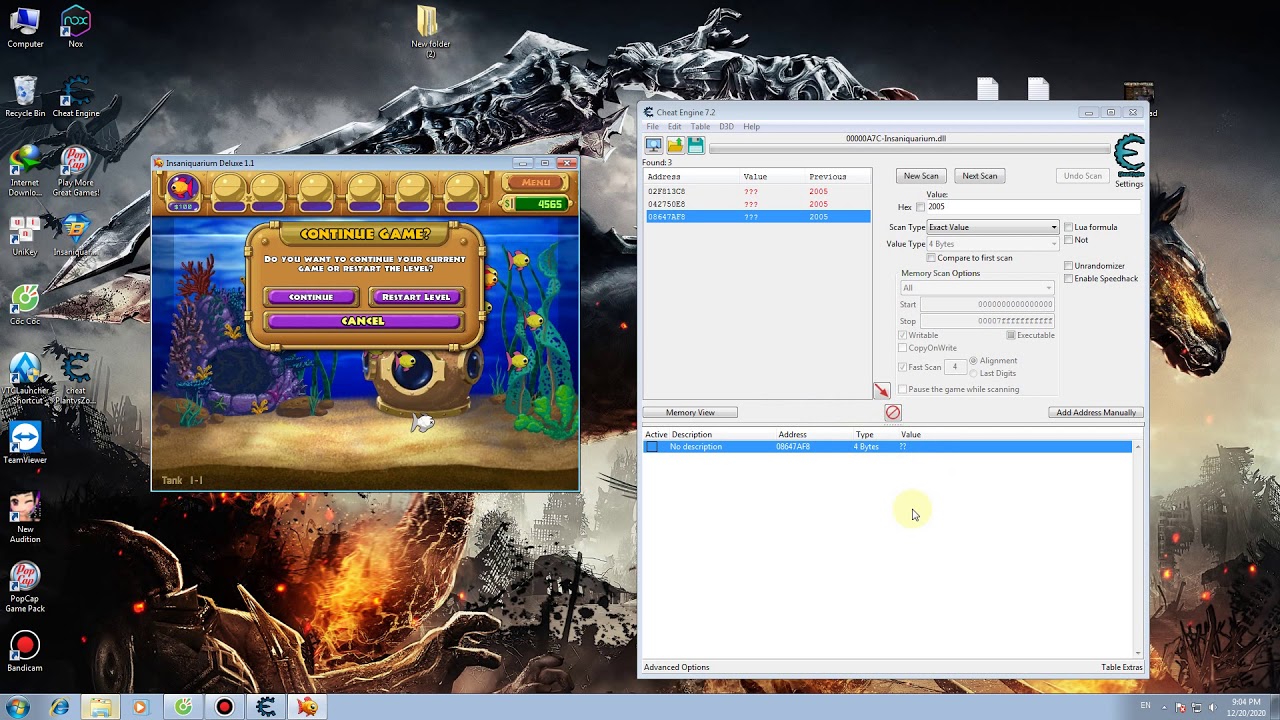Open the Bandicam desktop icon
The image size is (1280, 720).
pyautogui.click(x=25, y=652)
